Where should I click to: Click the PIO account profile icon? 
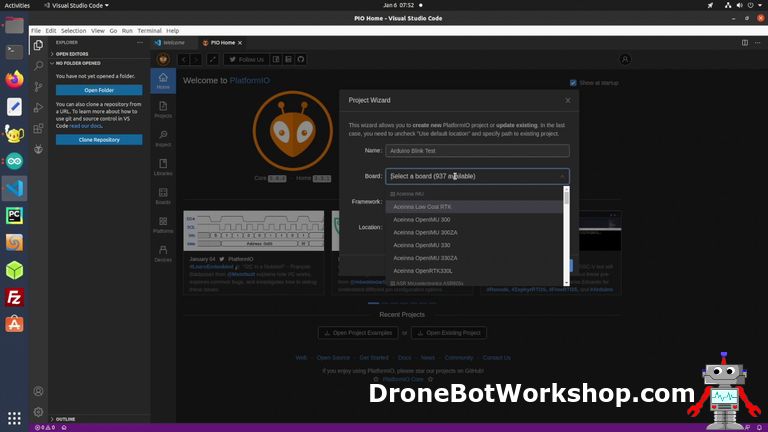pos(625,59)
